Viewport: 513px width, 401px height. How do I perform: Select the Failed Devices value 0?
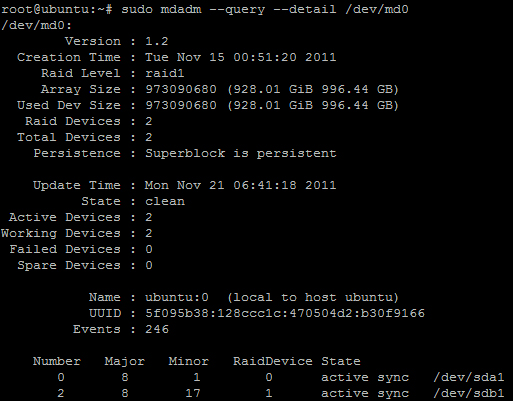149,249
